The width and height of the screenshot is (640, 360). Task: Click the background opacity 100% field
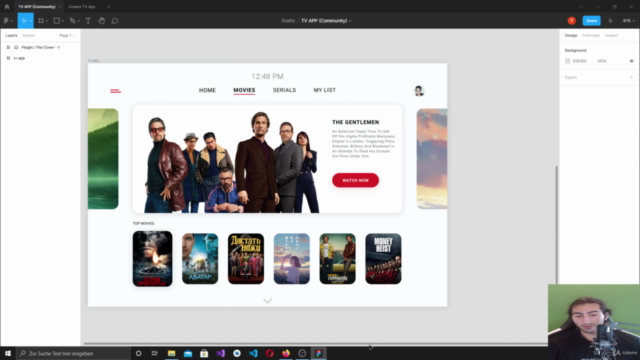602,61
